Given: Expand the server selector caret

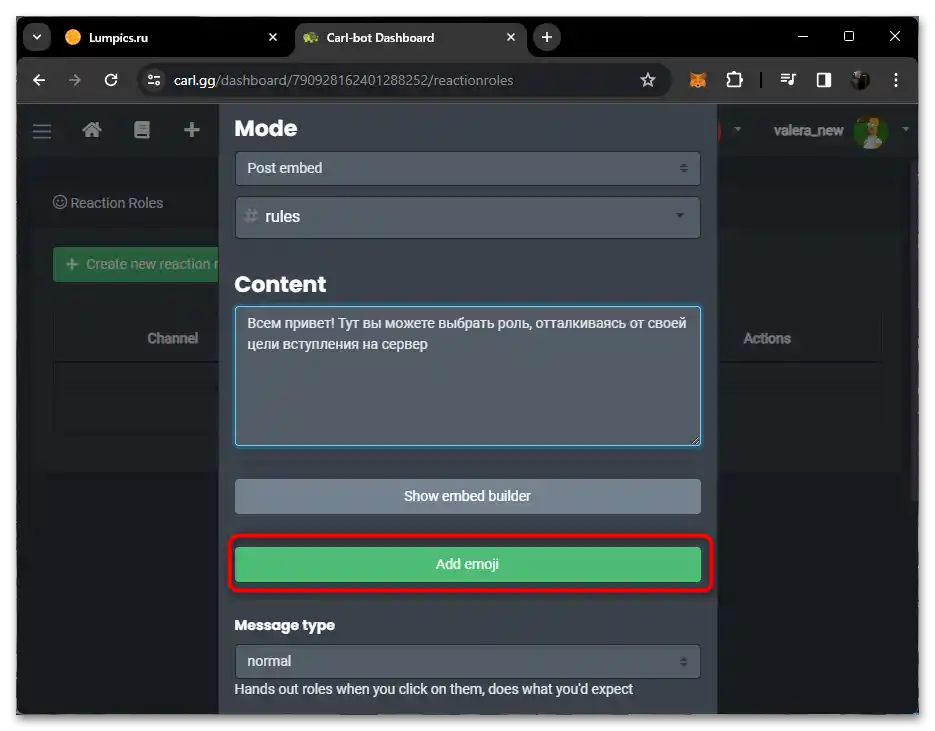Looking at the screenshot, I should 738,129.
